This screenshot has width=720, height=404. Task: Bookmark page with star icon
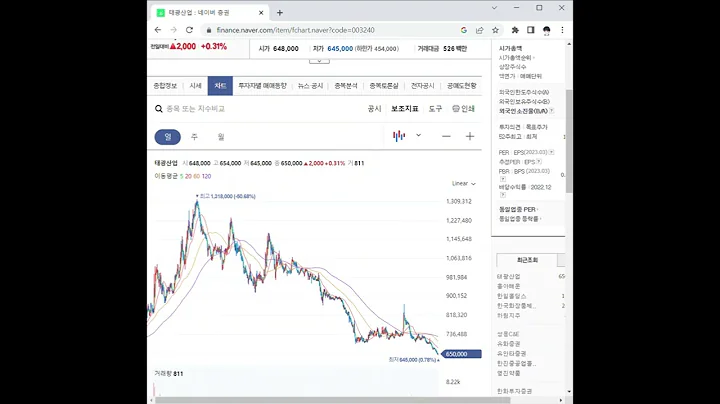(495, 30)
